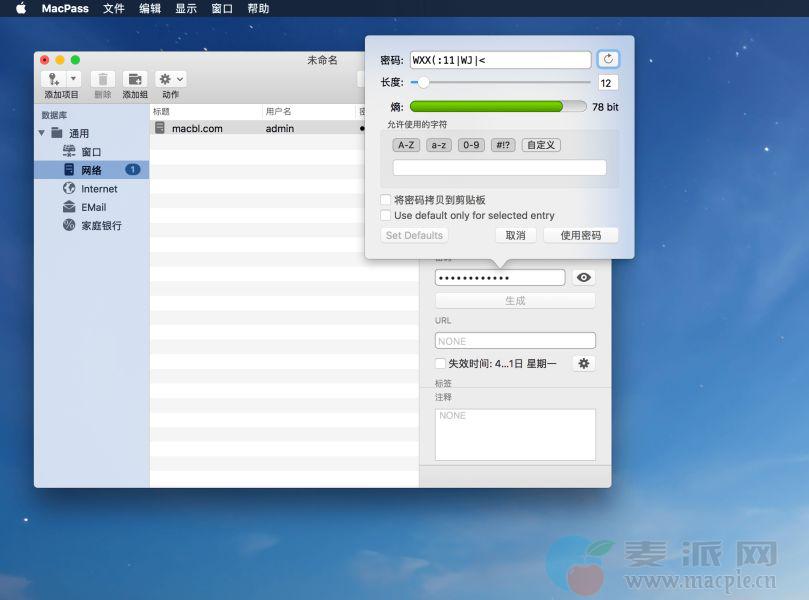Select the Internet group in sidebar

tap(99, 189)
